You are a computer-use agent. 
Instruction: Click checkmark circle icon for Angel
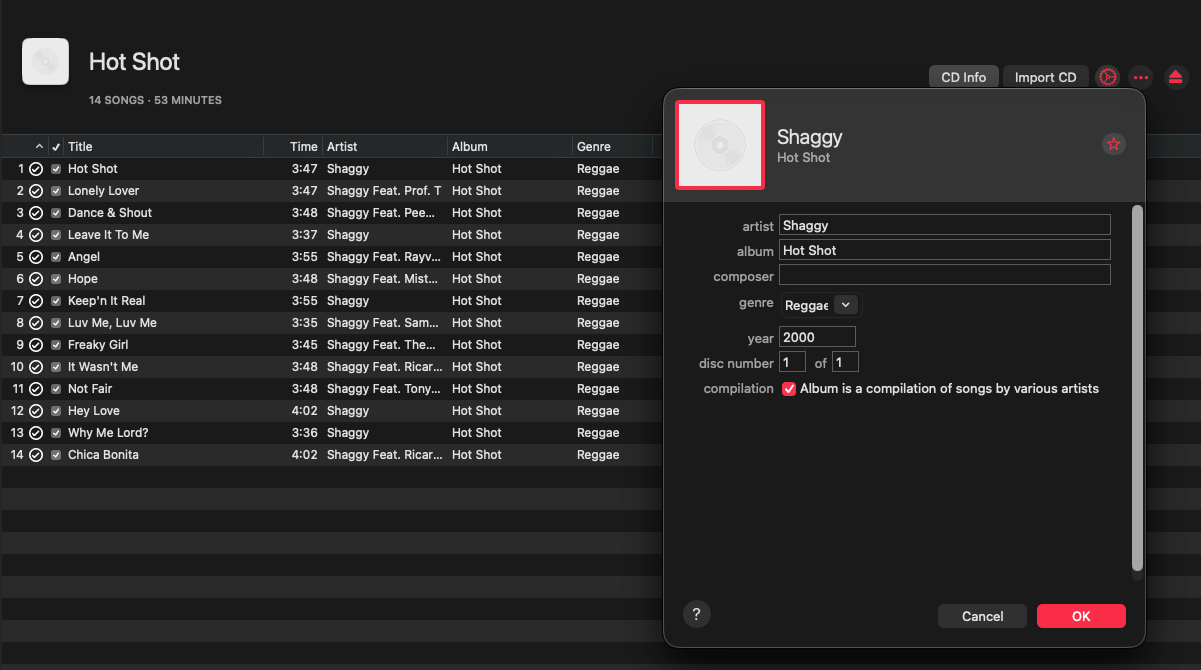[36, 257]
